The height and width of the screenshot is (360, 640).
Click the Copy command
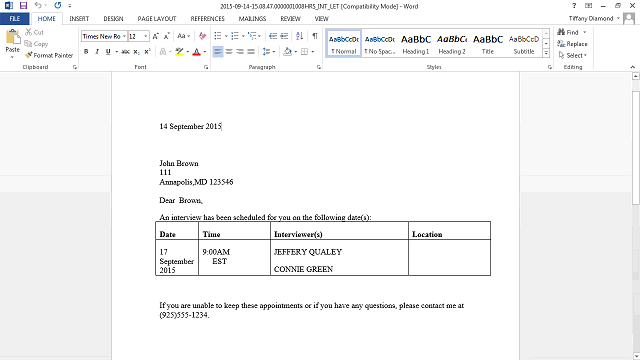36,44
